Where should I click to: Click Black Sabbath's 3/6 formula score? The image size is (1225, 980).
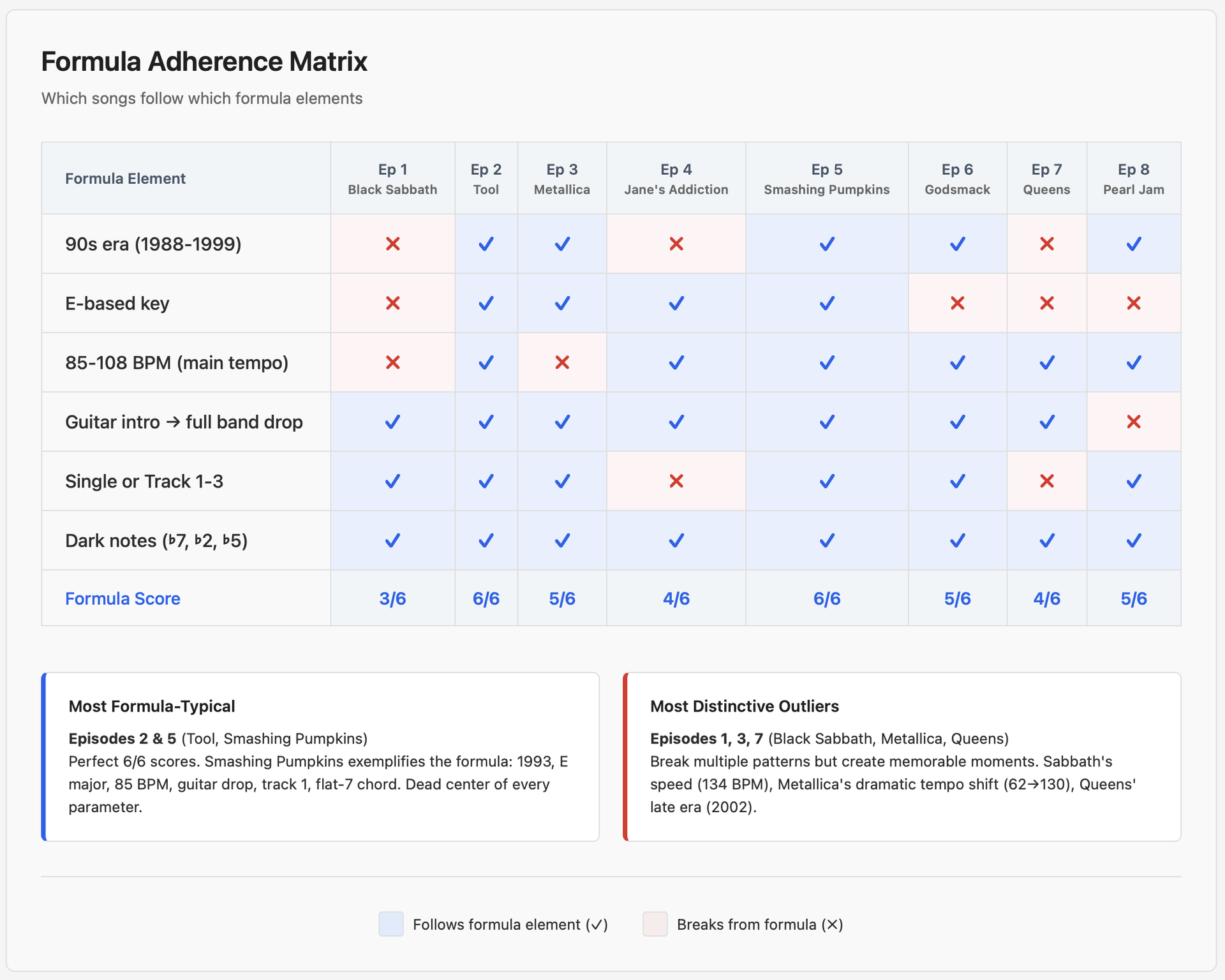tap(392, 598)
